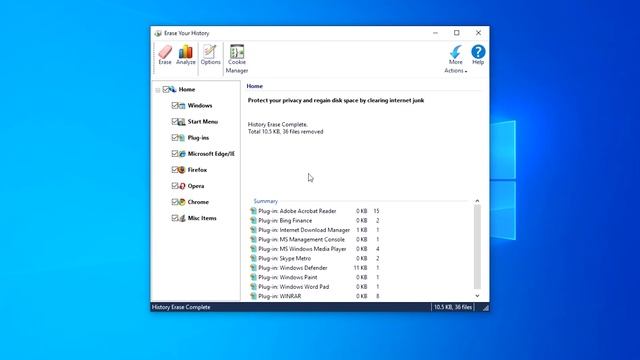640x360 pixels.
Task: Select Plug-in: MS Management Console row
Action: click(315, 240)
